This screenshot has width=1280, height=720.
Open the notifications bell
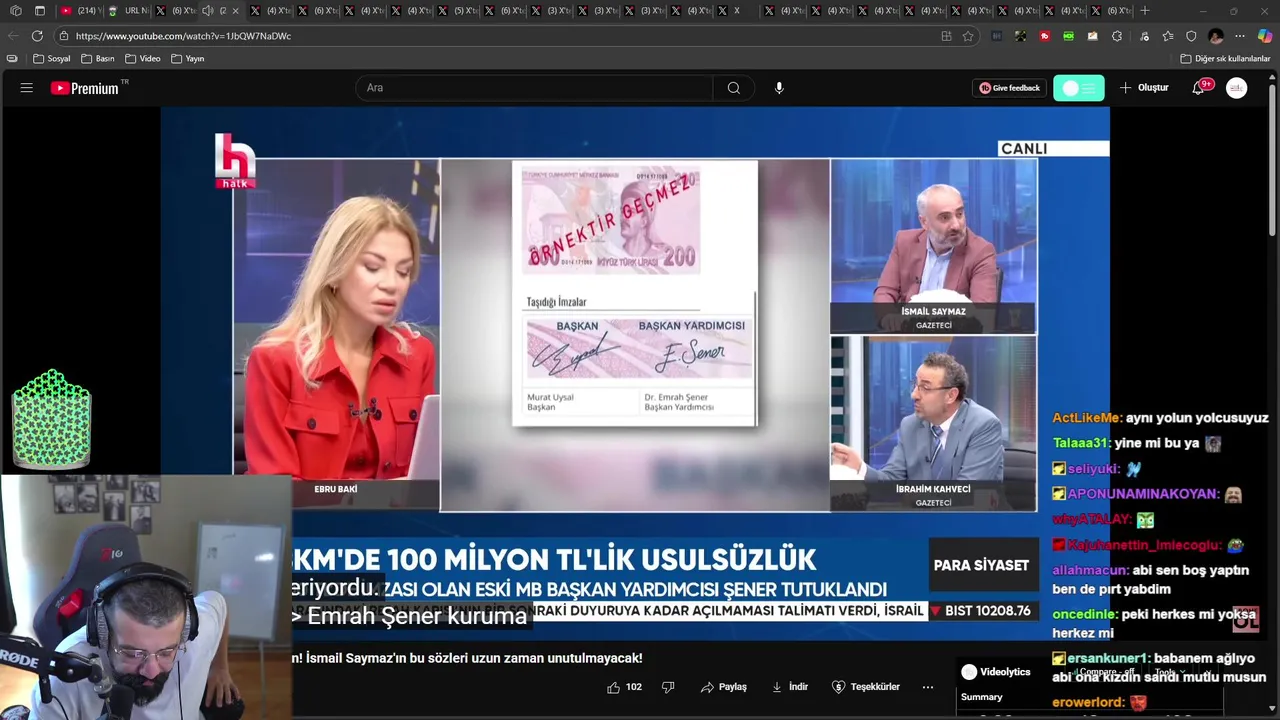[x=1198, y=88]
